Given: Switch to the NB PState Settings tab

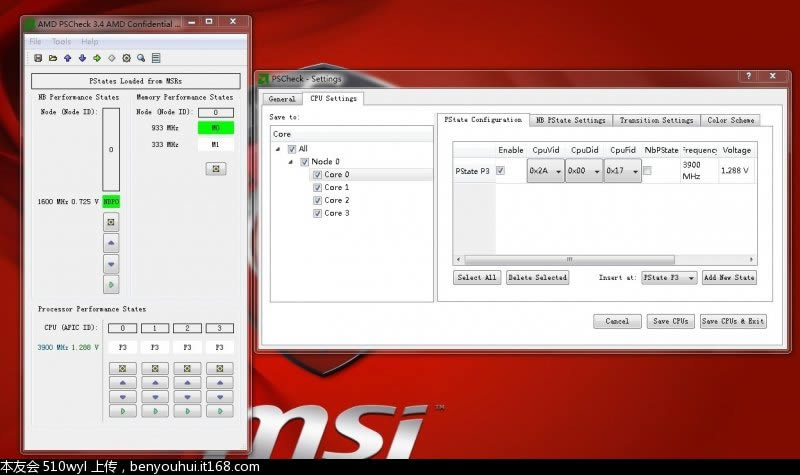Looking at the screenshot, I should (570, 120).
